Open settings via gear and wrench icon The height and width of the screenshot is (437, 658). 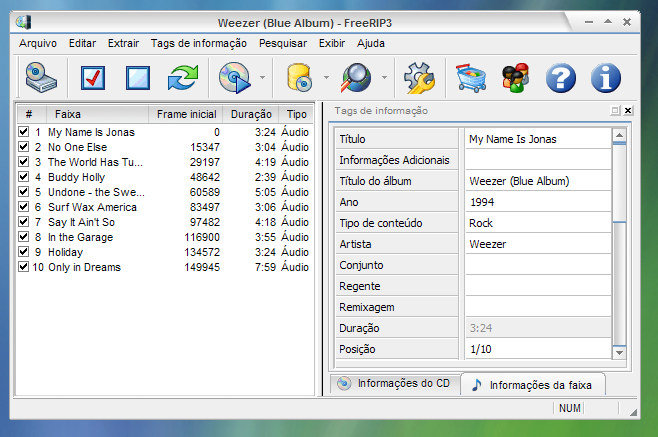pyautogui.click(x=419, y=78)
